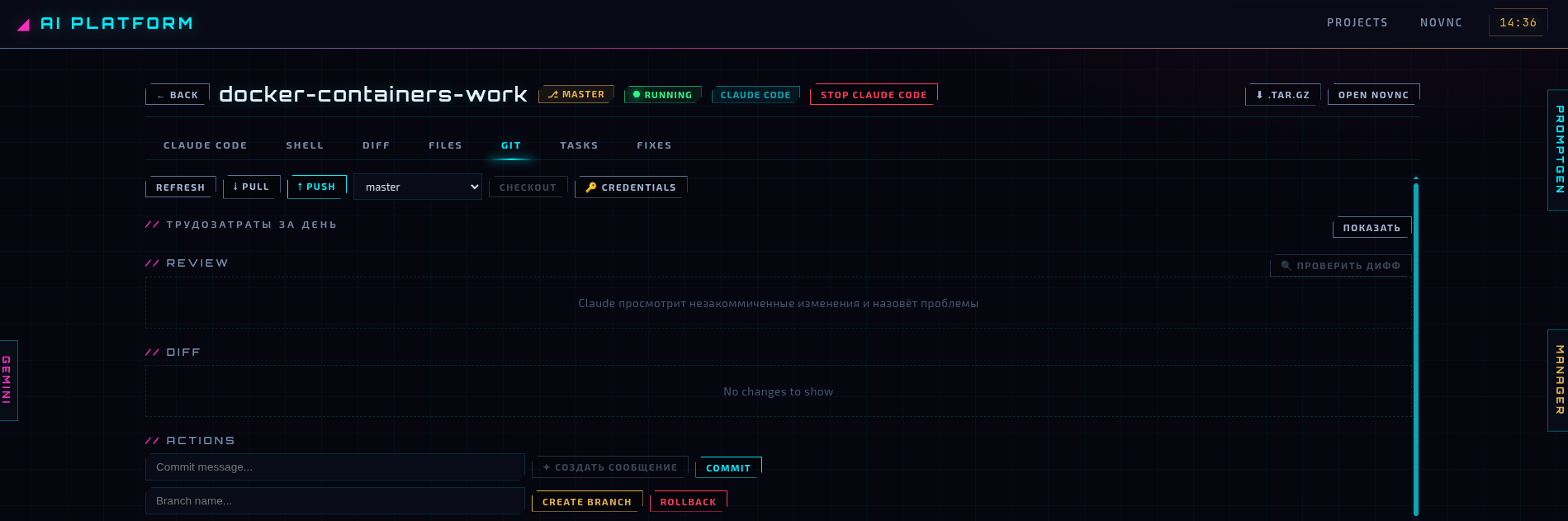Image resolution: width=1568 pixels, height=521 pixels.
Task: Click the DIFF section heading
Action: [x=183, y=353]
